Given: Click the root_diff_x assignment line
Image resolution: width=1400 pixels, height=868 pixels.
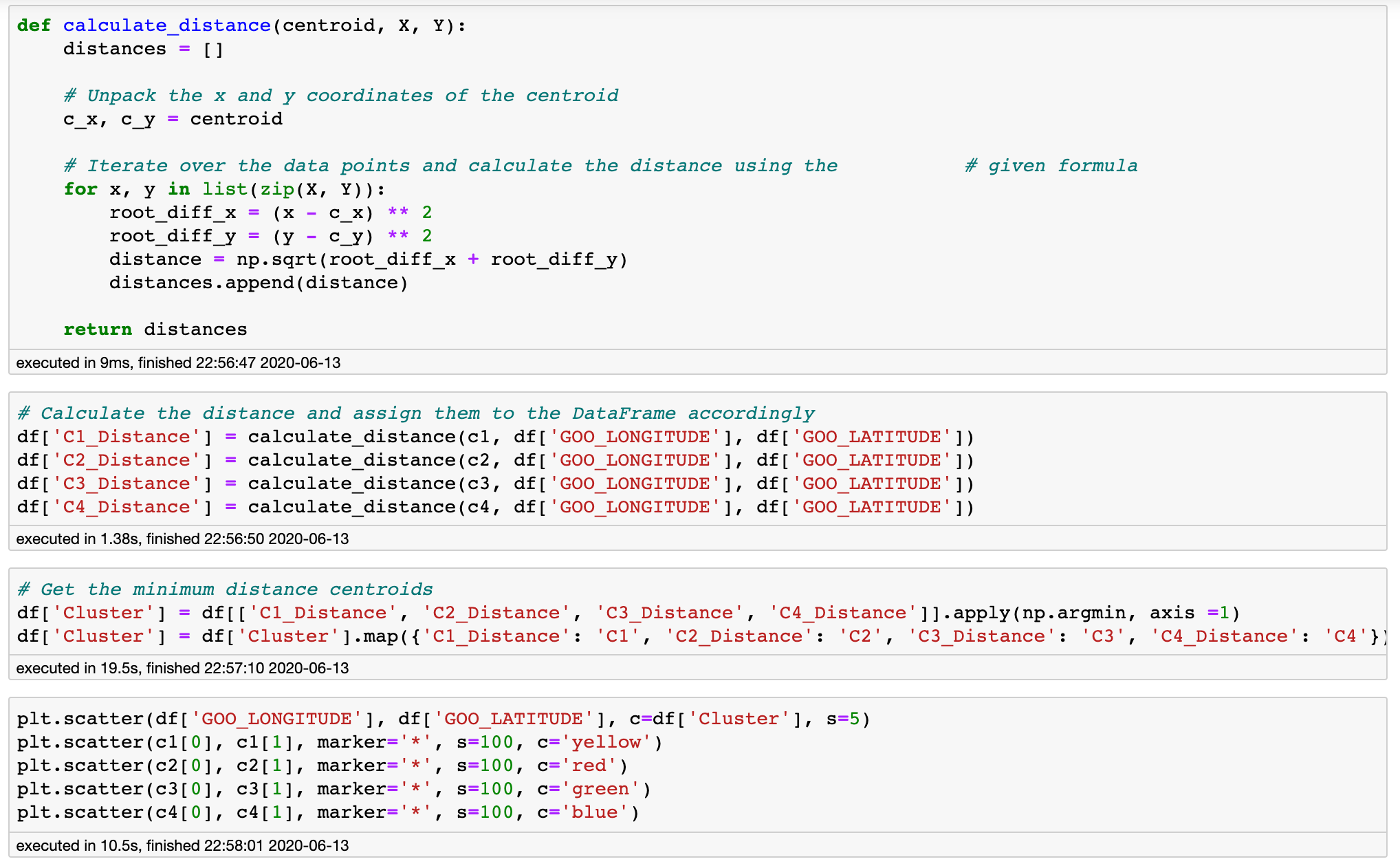Looking at the screenshot, I should click(270, 213).
